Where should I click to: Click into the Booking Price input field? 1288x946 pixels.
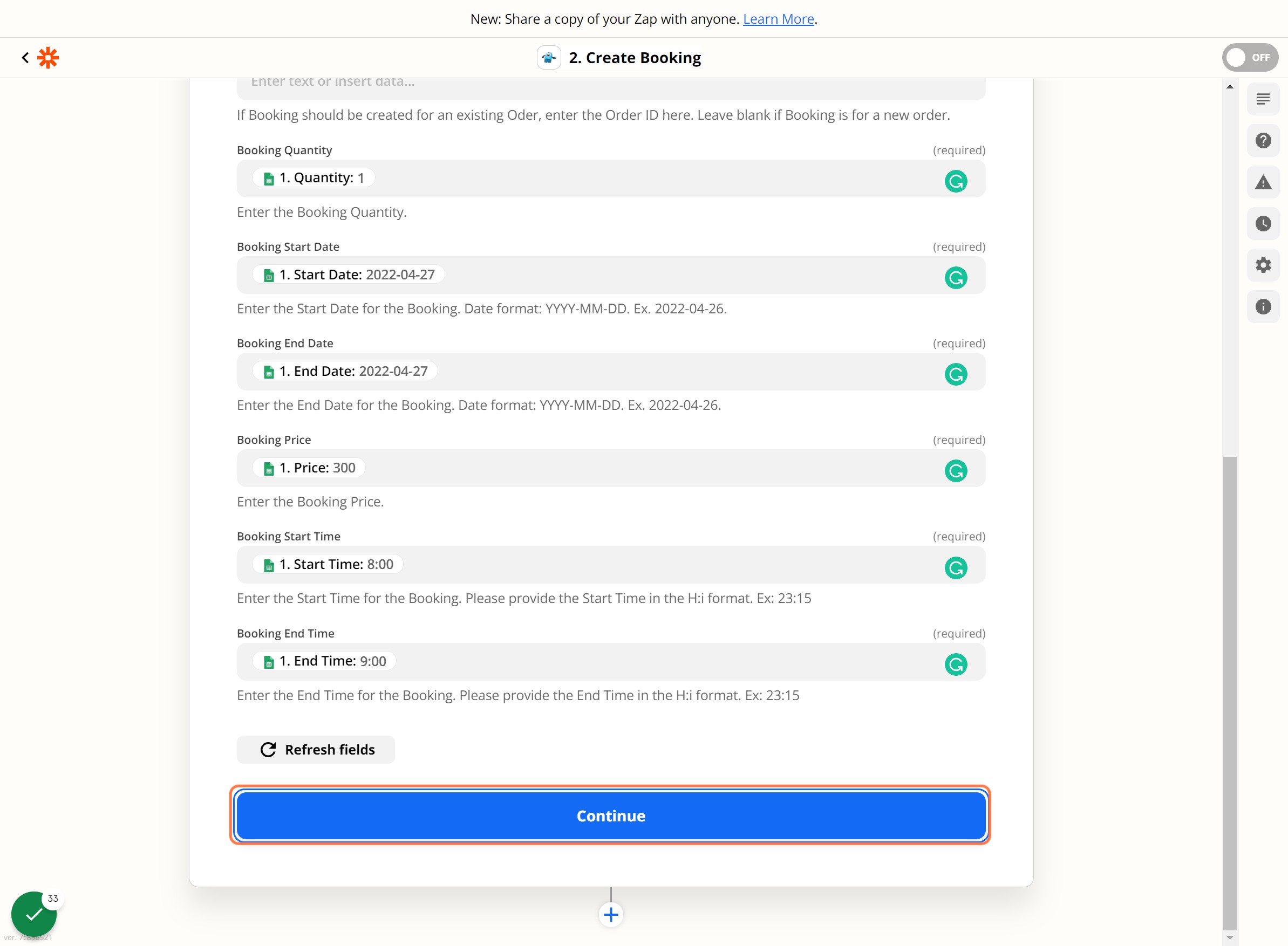[x=611, y=469]
